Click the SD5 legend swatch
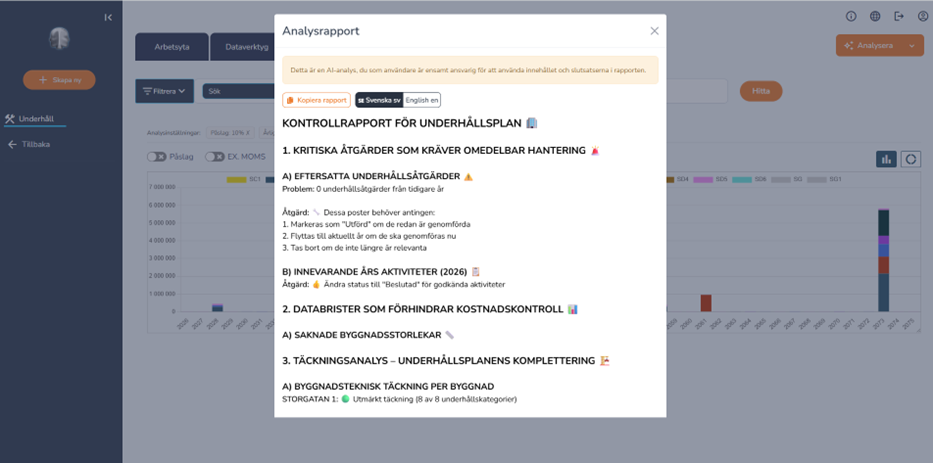The width and height of the screenshot is (933, 463). click(703, 179)
